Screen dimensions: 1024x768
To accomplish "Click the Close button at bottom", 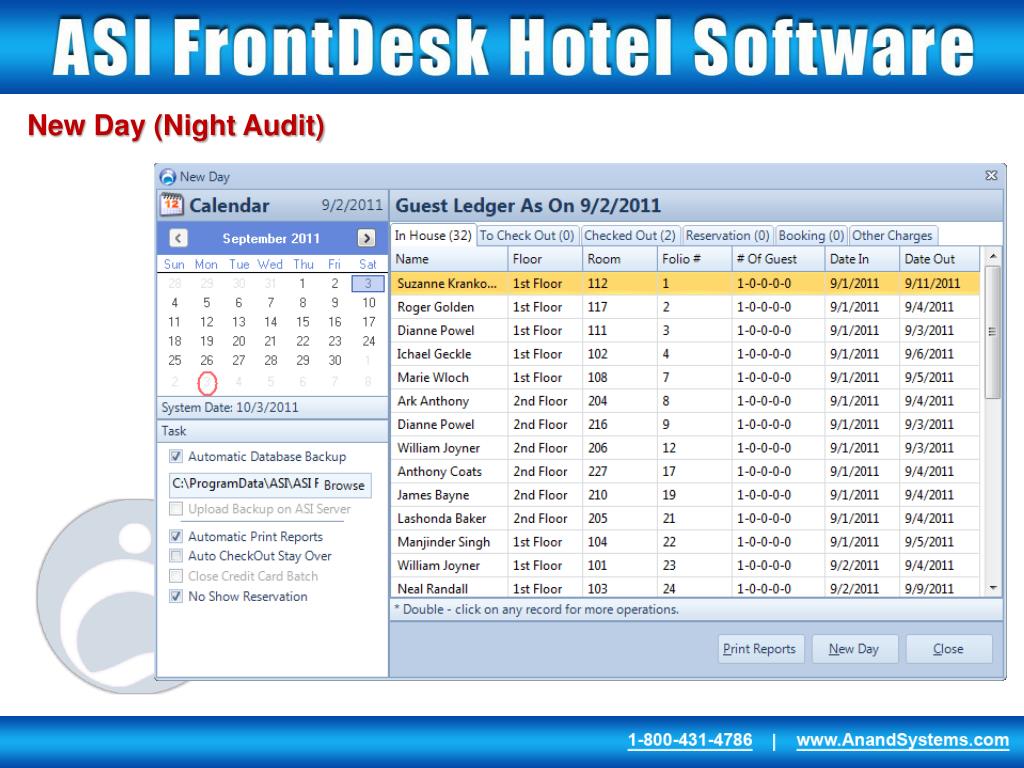I will [x=948, y=649].
